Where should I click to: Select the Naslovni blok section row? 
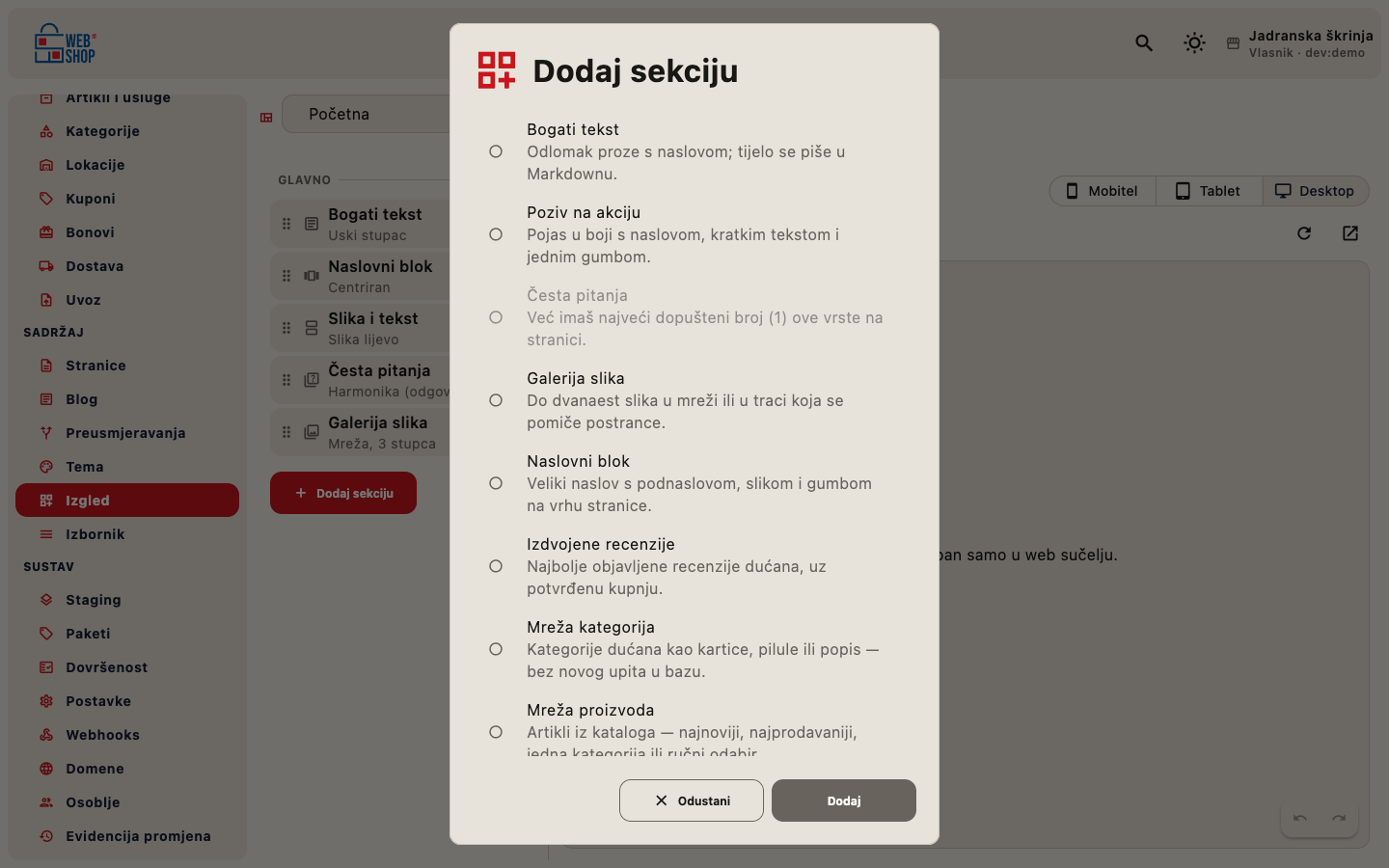(x=361, y=276)
